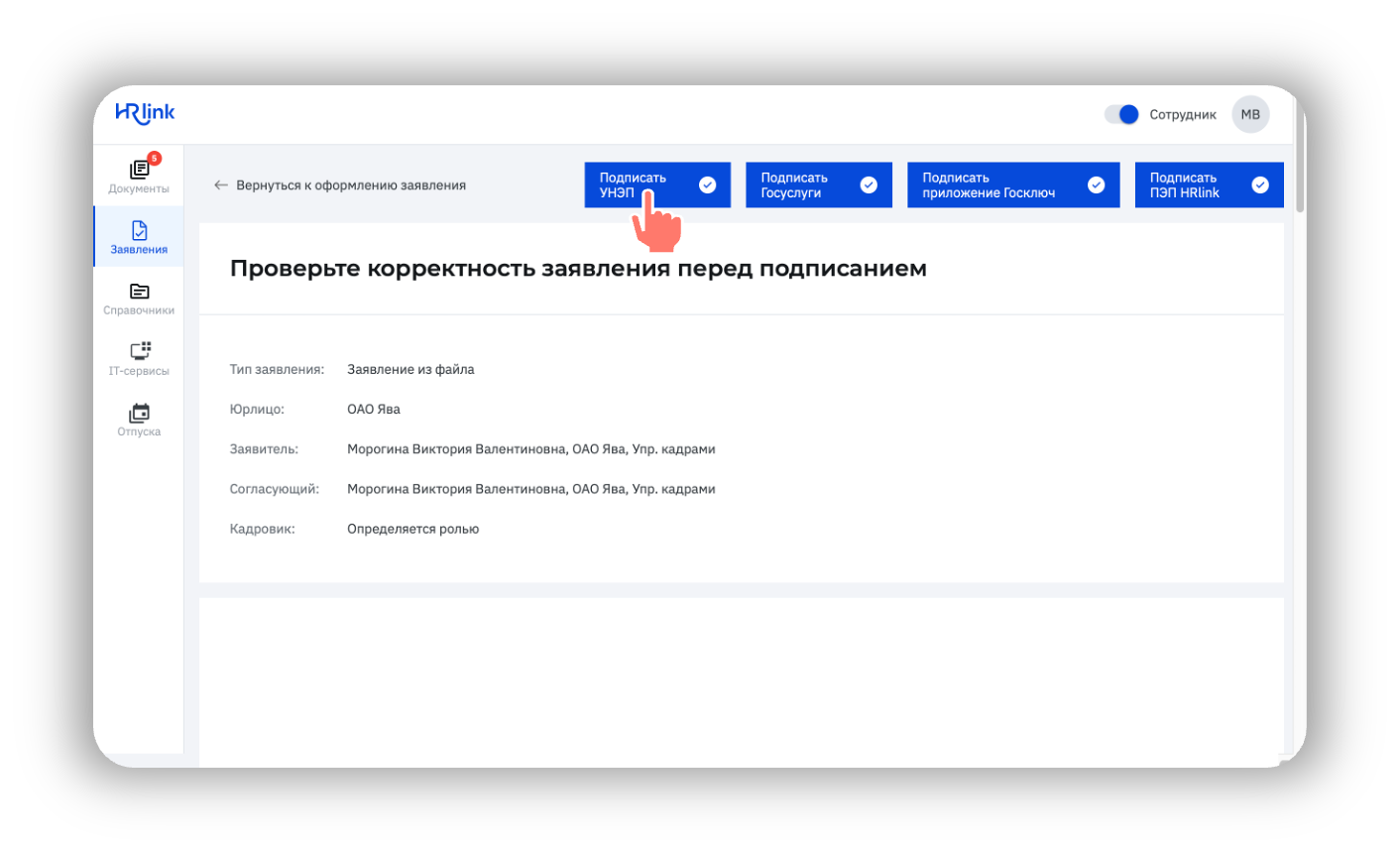Open the MB user avatar menu
The width and height of the screenshot is (1400, 853).
[1250, 114]
